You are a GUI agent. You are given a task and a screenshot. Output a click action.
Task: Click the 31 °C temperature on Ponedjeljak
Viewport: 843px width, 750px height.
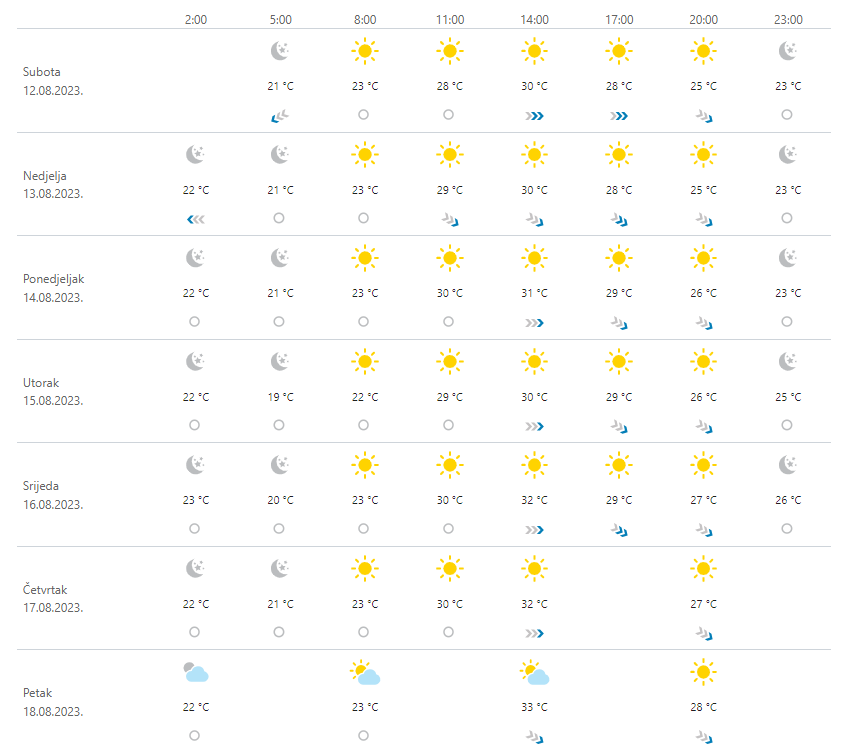(x=534, y=294)
